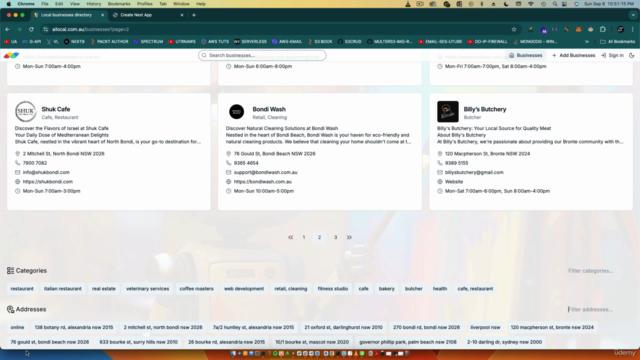Viewport: 640px width, 360px height.
Task: Open https://bondiwash.com.au website link
Action: [x=262, y=182]
